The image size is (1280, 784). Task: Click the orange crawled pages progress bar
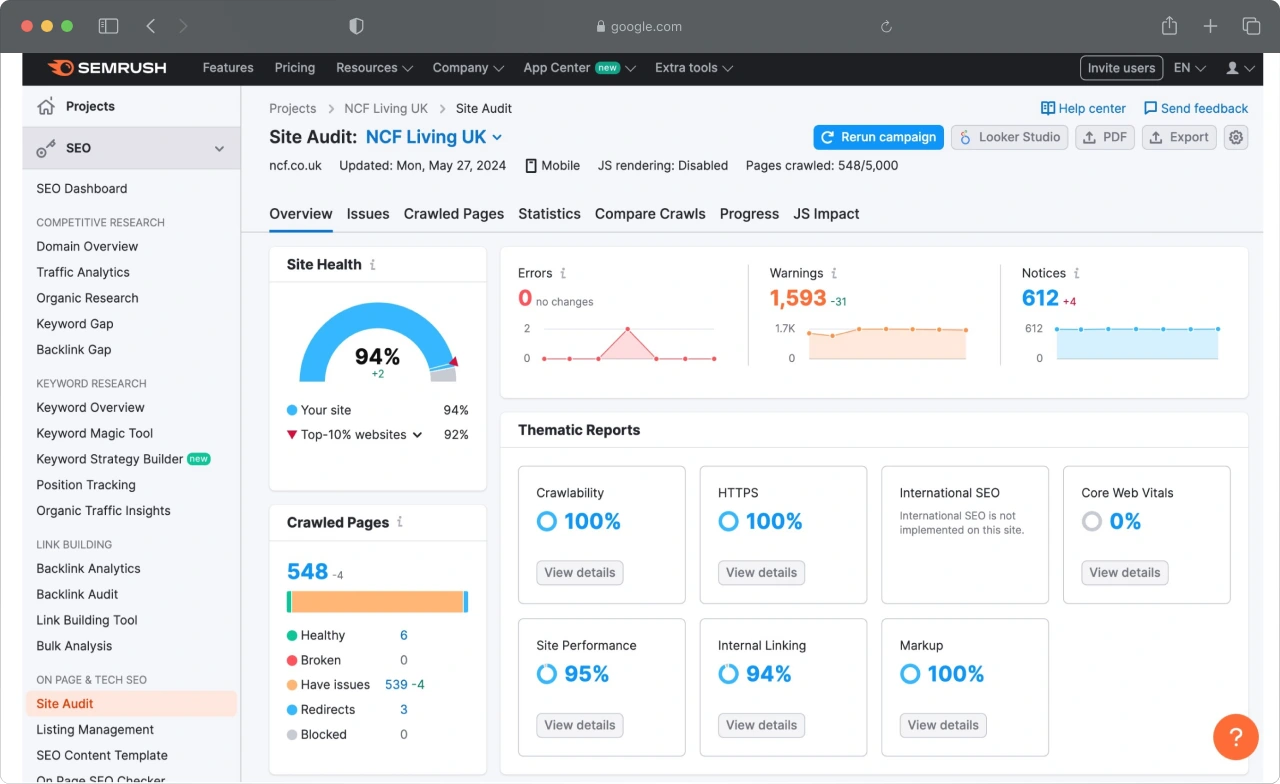pos(377,602)
